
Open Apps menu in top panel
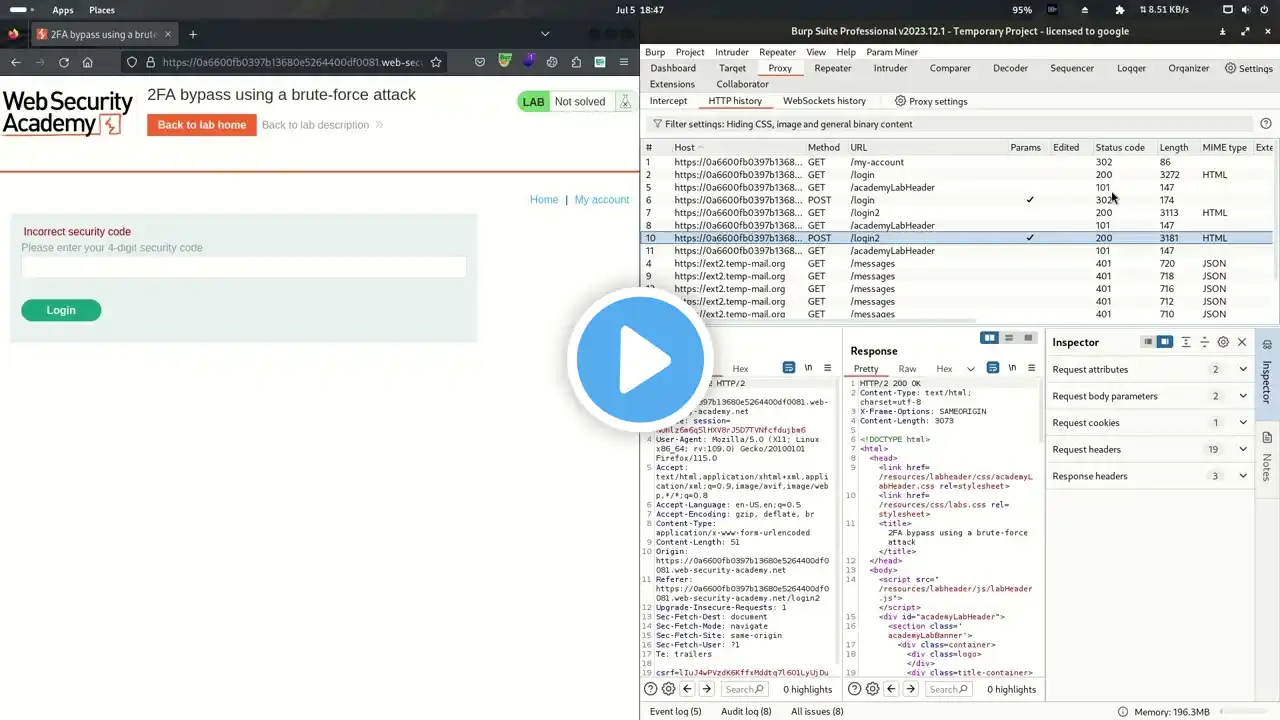point(63,10)
